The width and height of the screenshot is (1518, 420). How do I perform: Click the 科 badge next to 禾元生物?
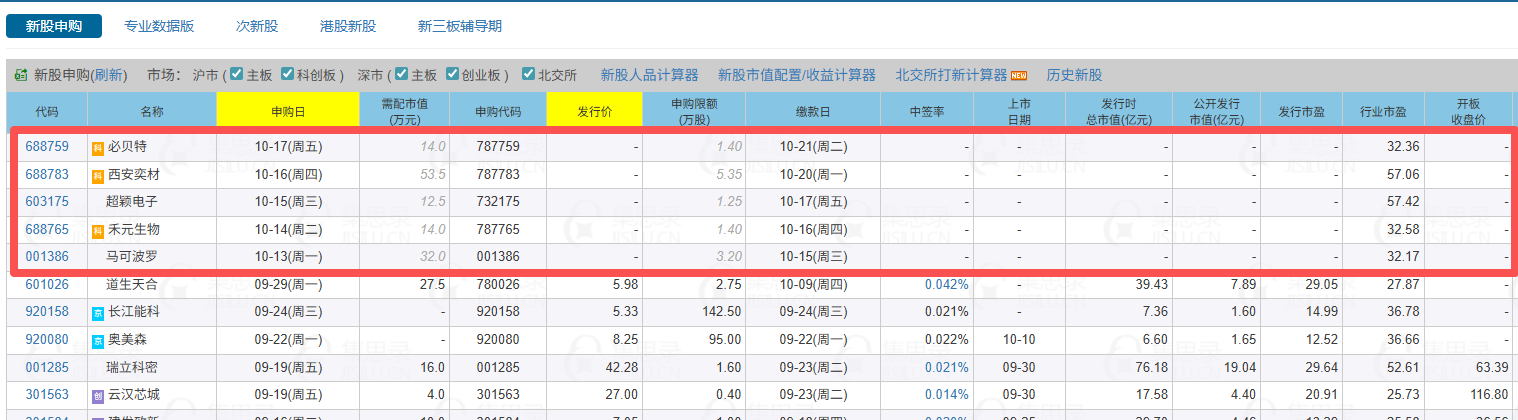pyautogui.click(x=98, y=230)
